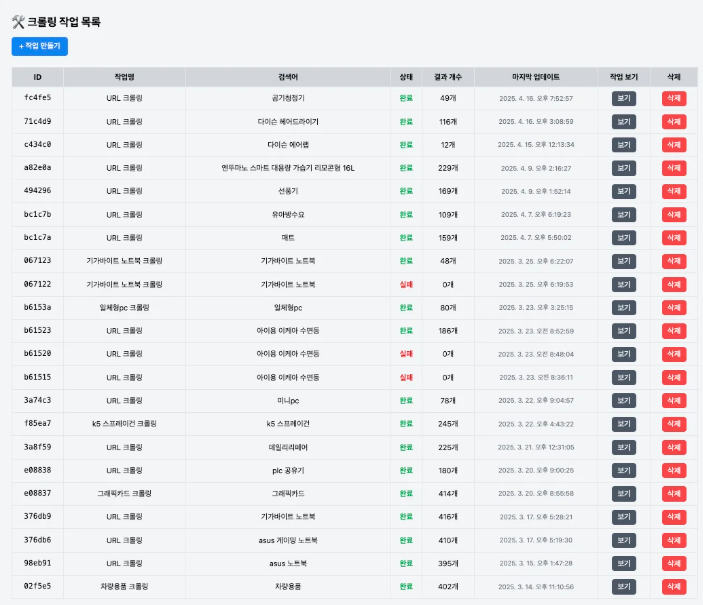The image size is (703, 605).
Task: Open 보기 for job fc4fe5
Action: click(x=623, y=98)
